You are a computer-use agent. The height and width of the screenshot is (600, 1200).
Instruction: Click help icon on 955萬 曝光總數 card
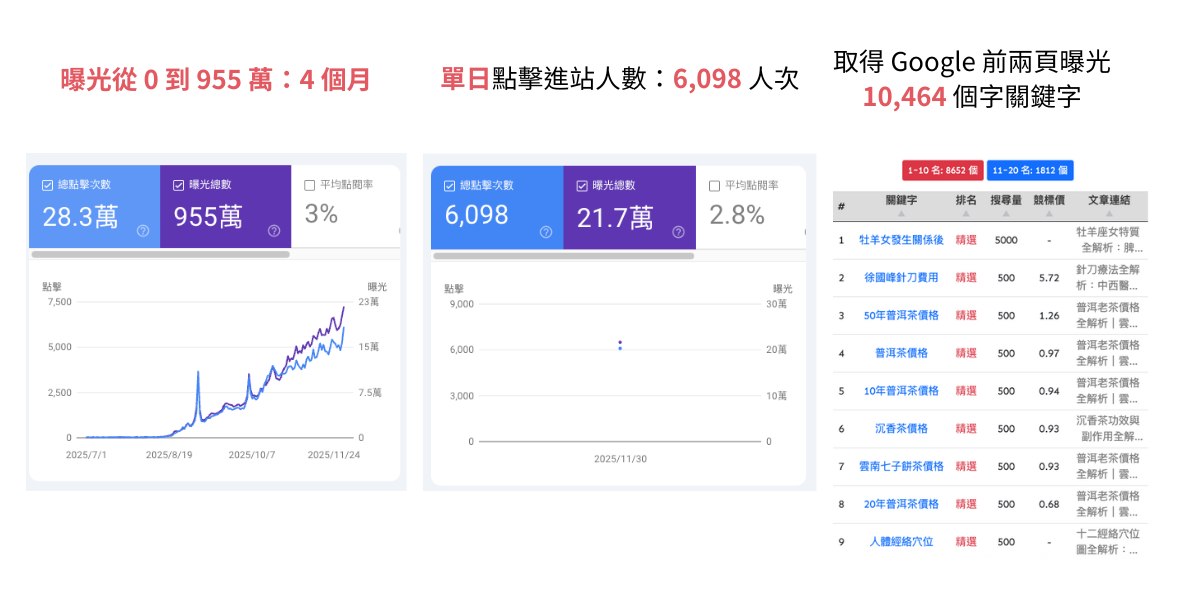point(274,231)
